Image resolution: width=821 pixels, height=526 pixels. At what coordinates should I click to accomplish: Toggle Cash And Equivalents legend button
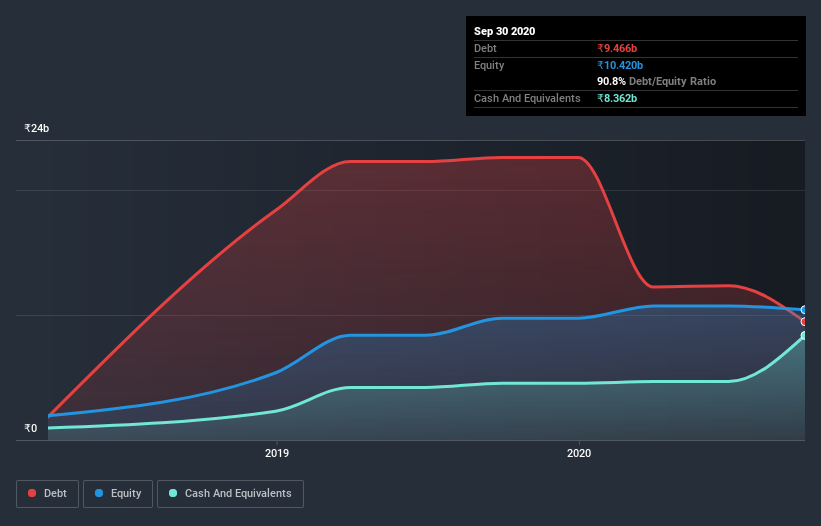[230, 494]
